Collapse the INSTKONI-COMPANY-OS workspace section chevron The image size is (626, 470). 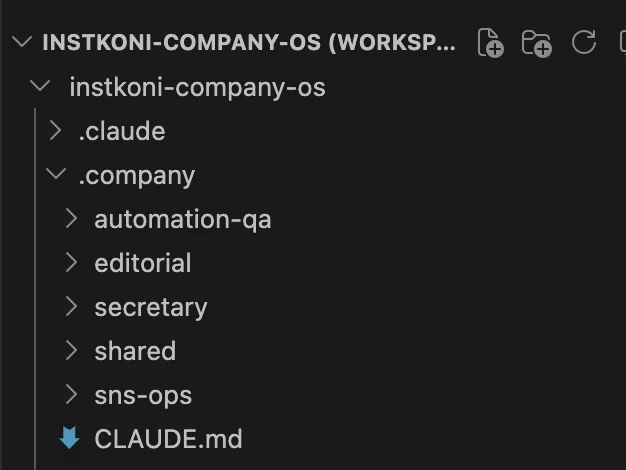tap(22, 42)
